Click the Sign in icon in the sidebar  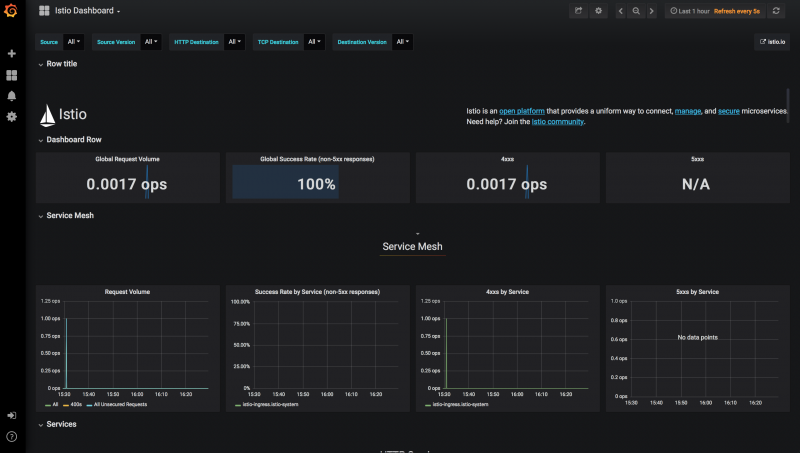pos(12,415)
